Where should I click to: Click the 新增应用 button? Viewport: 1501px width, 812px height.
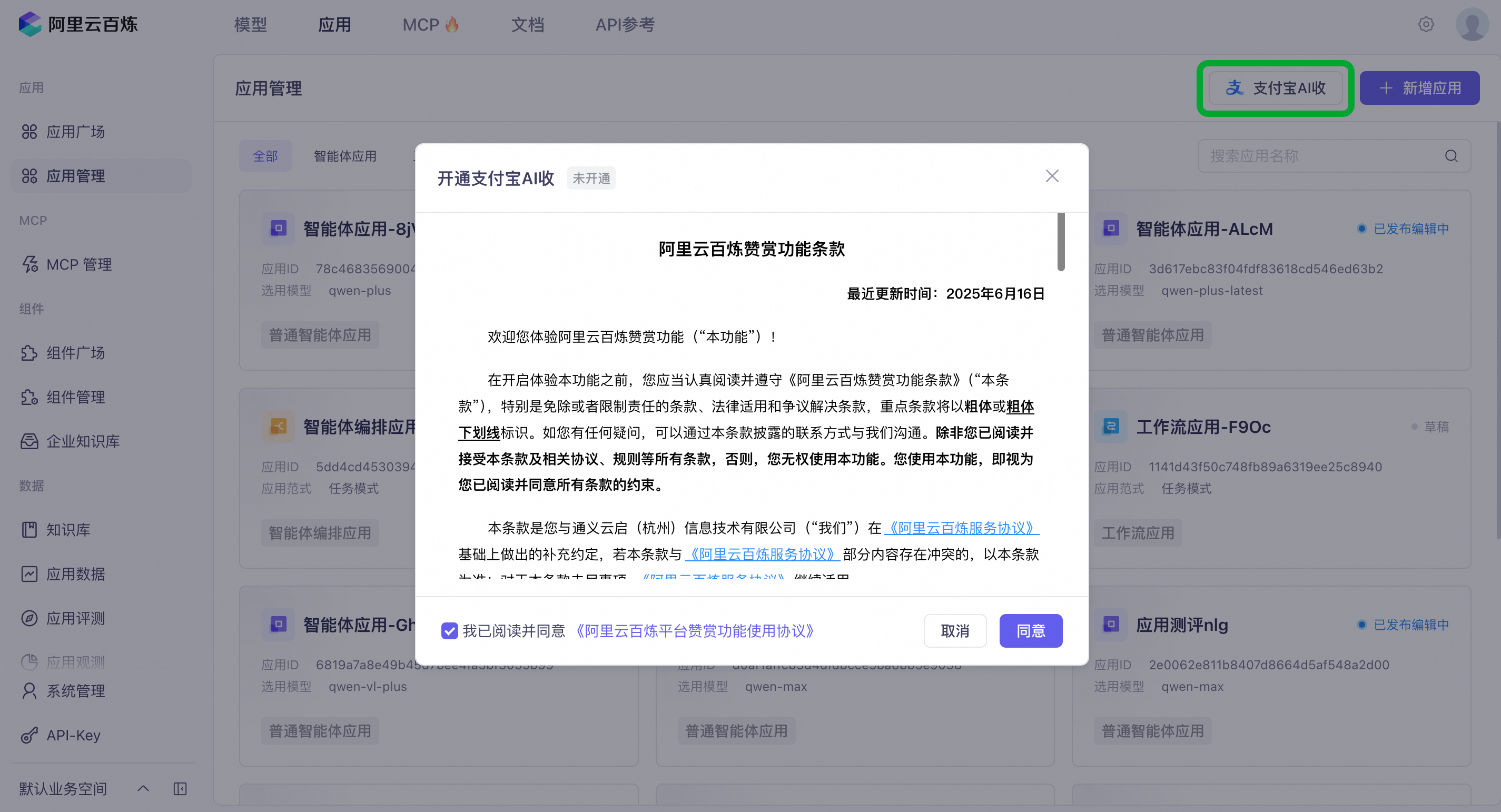[x=1419, y=88]
